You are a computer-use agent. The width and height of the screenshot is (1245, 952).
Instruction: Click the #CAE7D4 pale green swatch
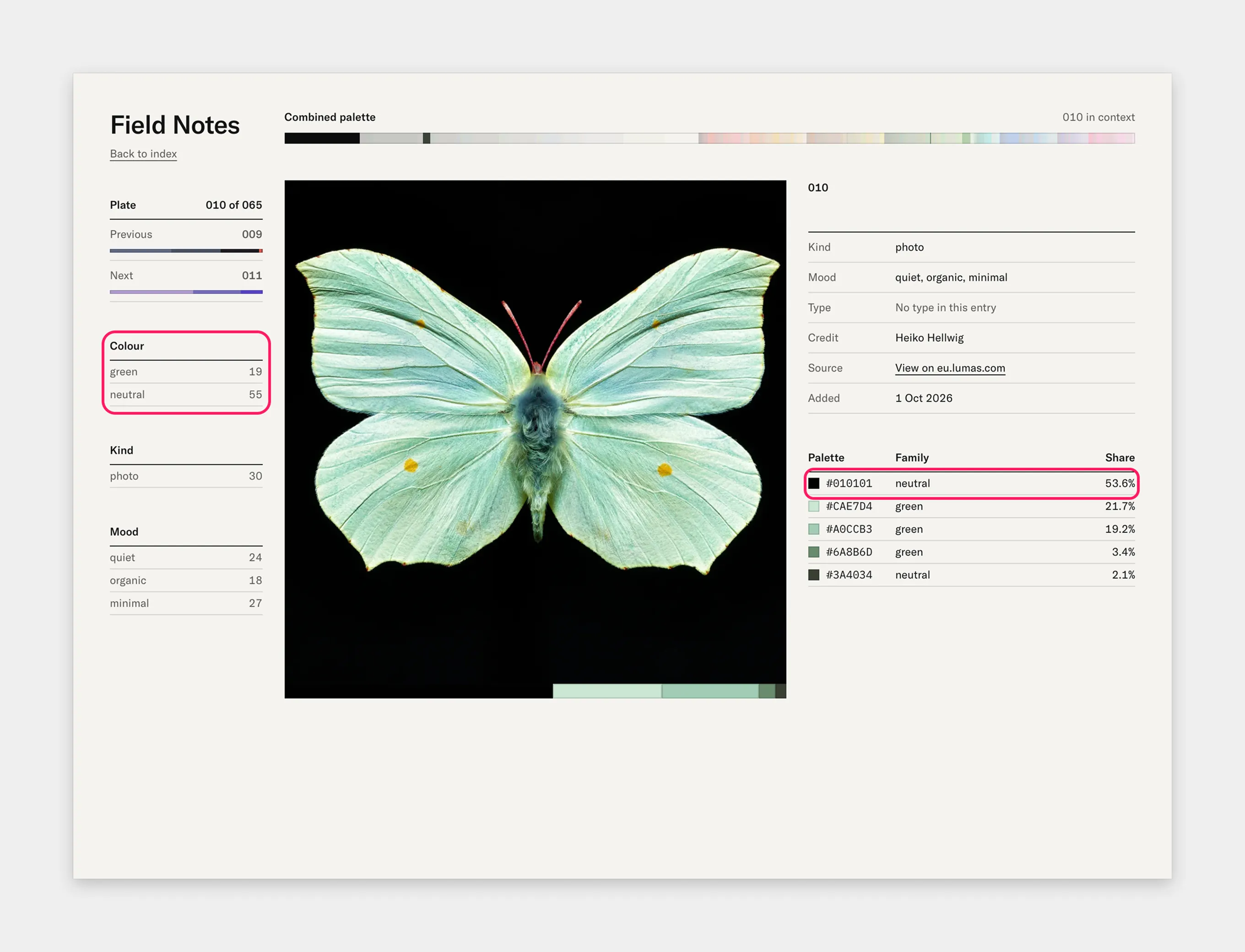[x=814, y=506]
